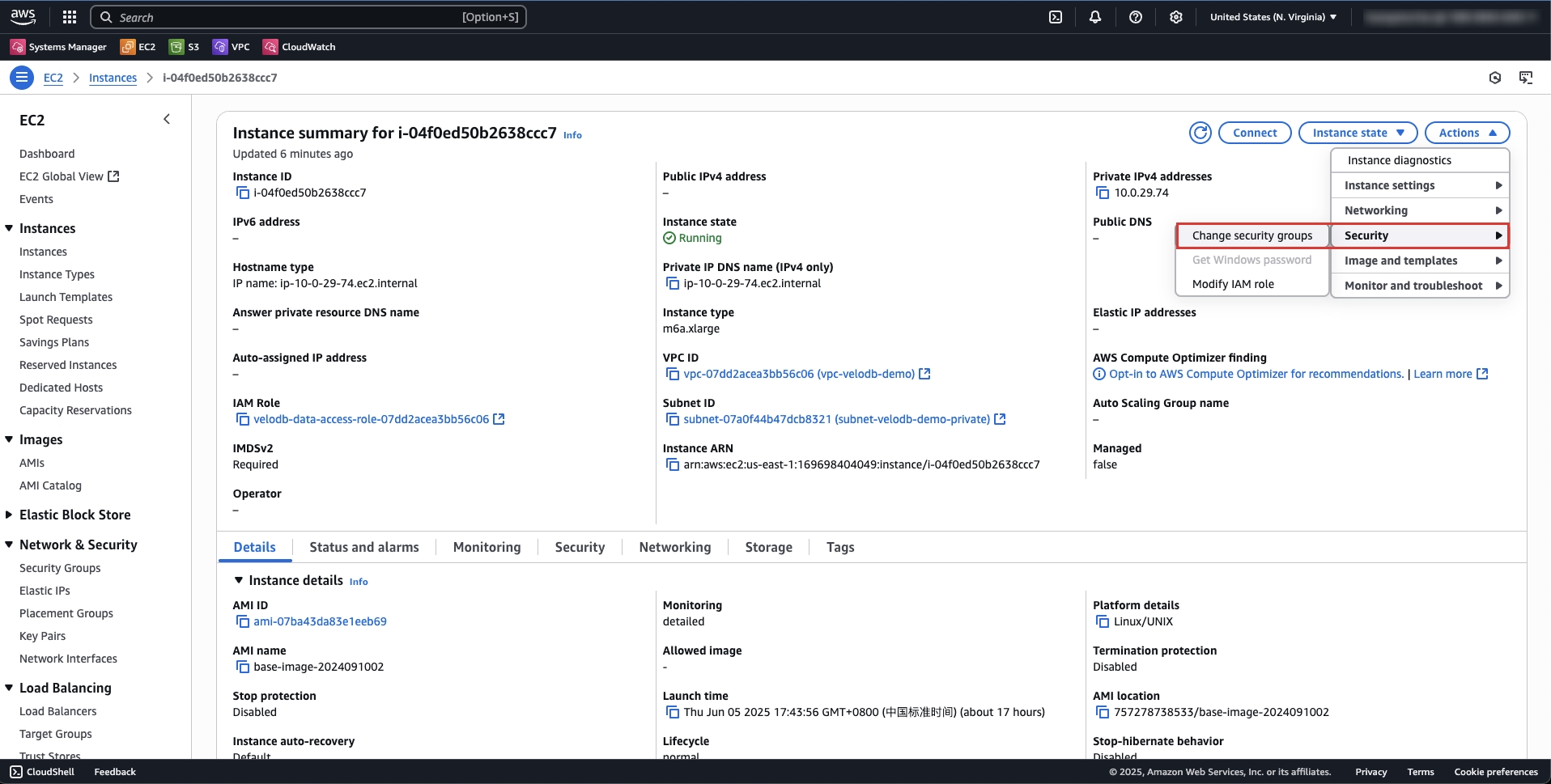Switch to the Status and alarms tab

tap(364, 547)
